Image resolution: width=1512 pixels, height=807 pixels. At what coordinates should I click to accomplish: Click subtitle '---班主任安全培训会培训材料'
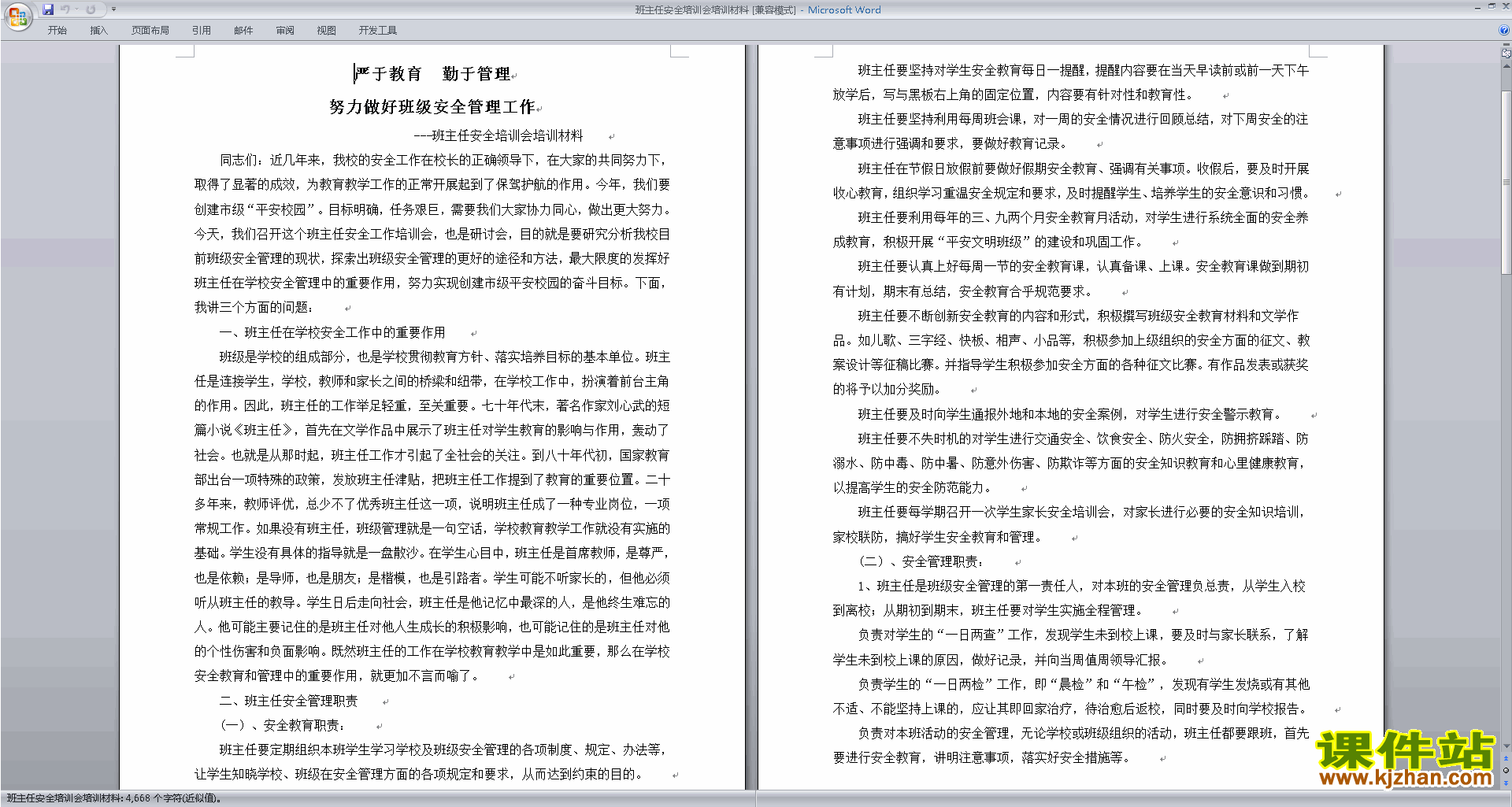click(x=498, y=135)
